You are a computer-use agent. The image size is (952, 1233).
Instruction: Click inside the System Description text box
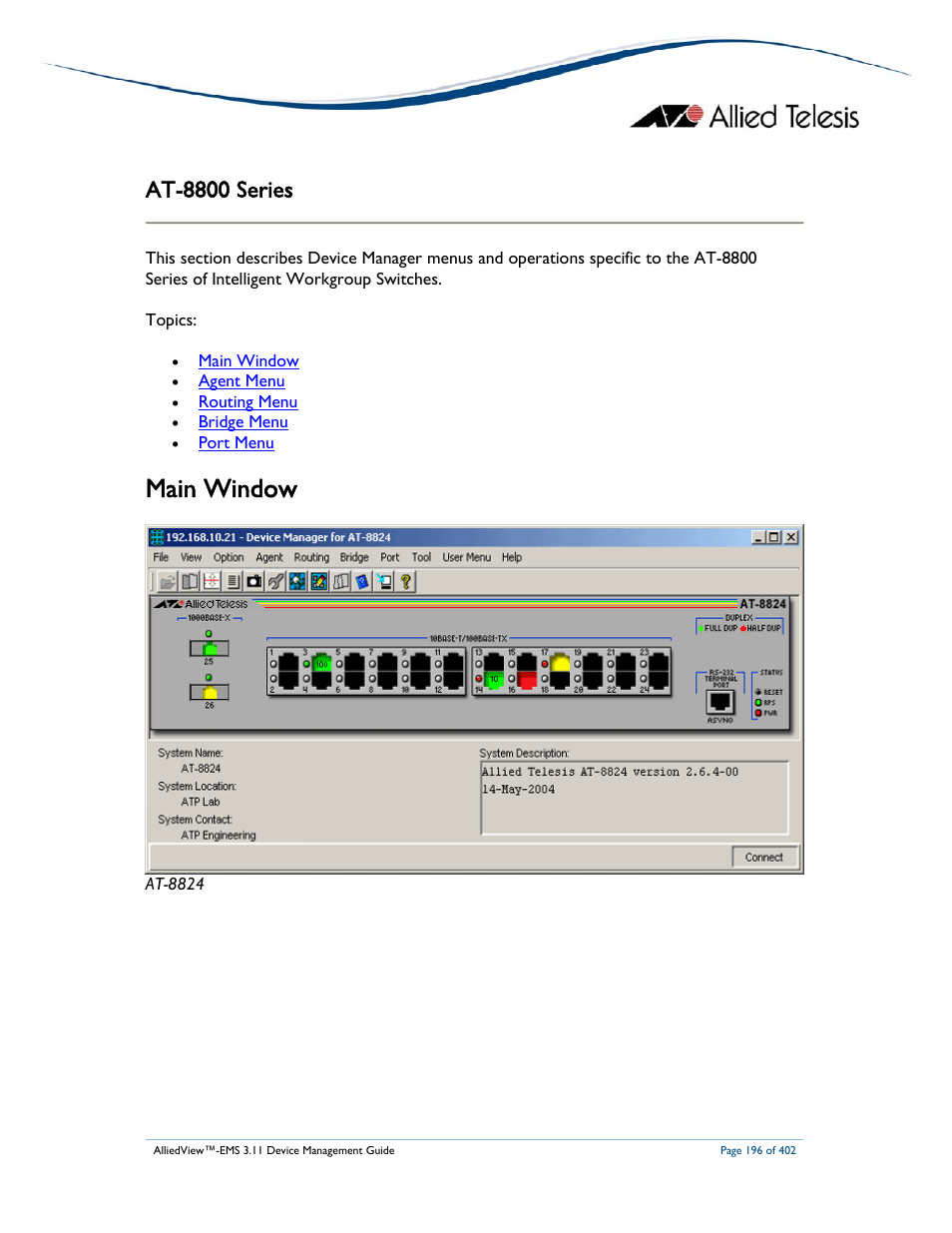(634, 798)
